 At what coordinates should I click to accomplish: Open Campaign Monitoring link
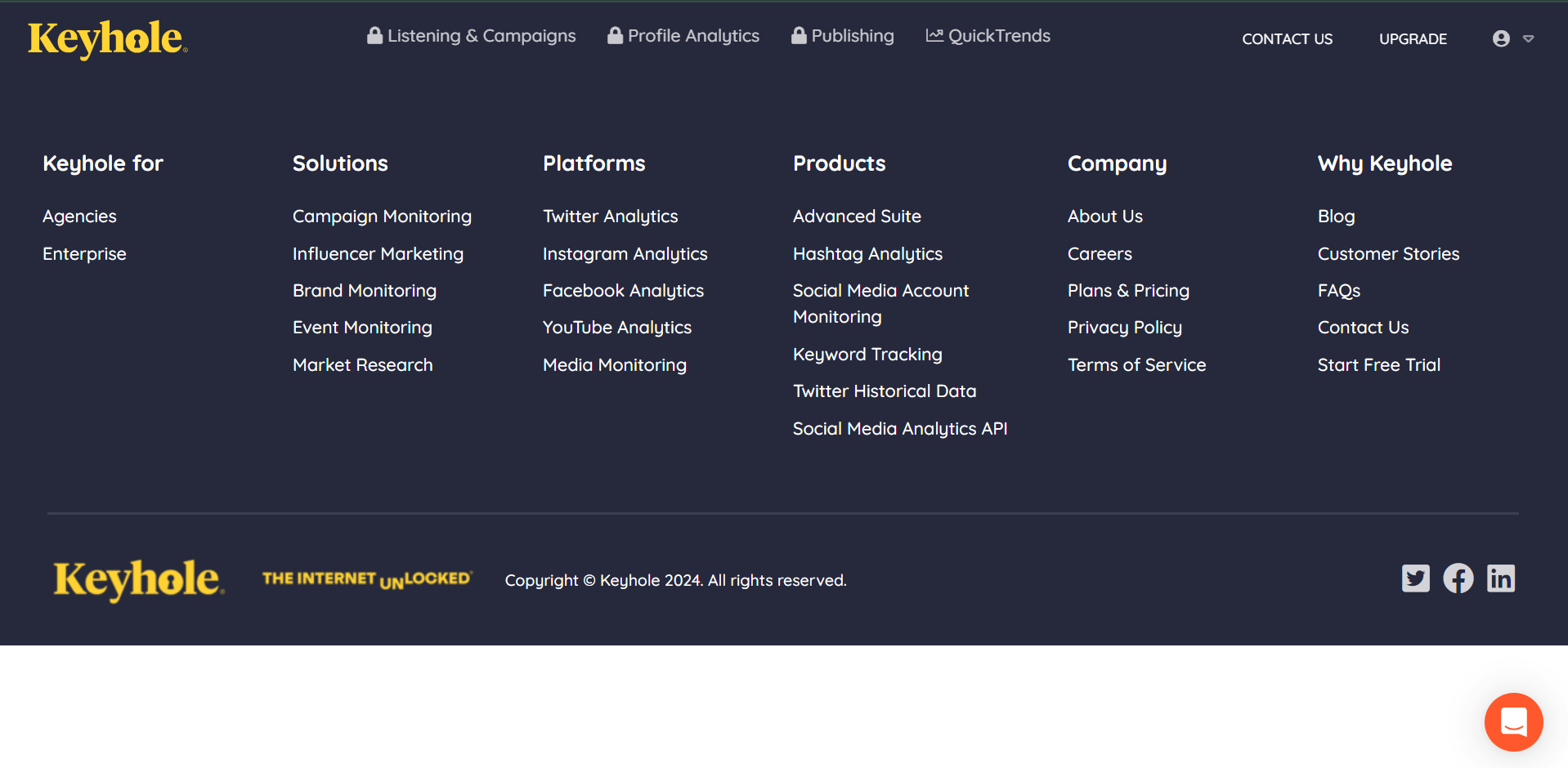click(x=382, y=217)
